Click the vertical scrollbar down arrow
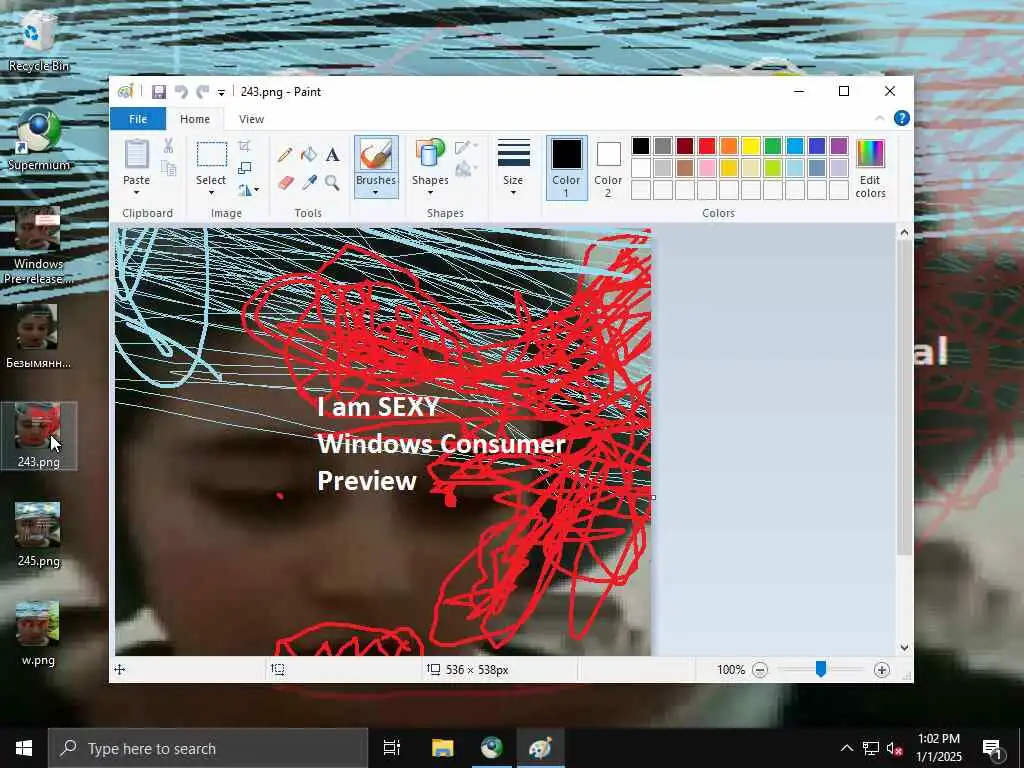This screenshot has width=1024, height=768. click(x=904, y=647)
